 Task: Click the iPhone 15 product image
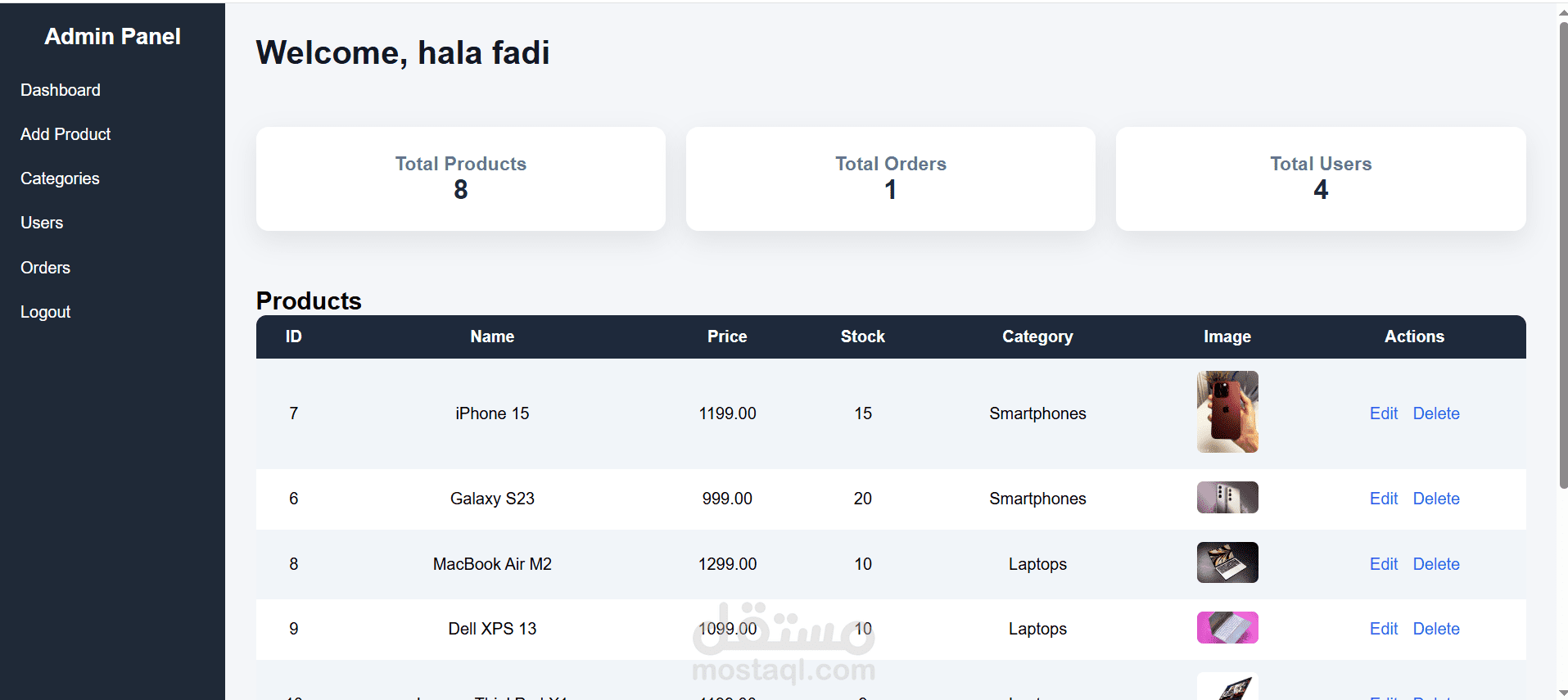coord(1227,412)
